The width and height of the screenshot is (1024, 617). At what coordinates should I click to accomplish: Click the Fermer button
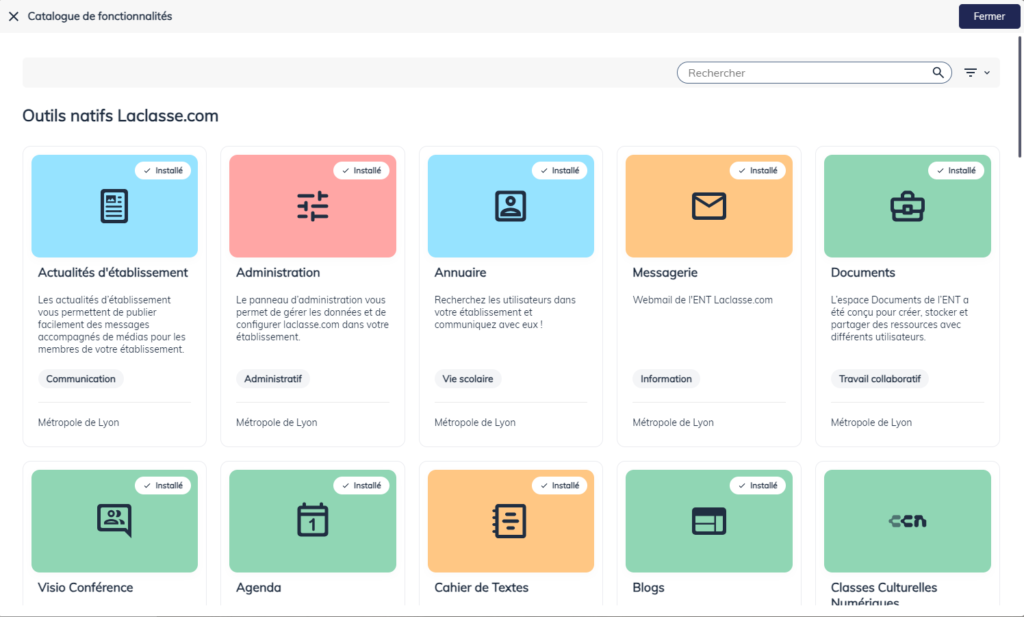pyautogui.click(x=989, y=16)
